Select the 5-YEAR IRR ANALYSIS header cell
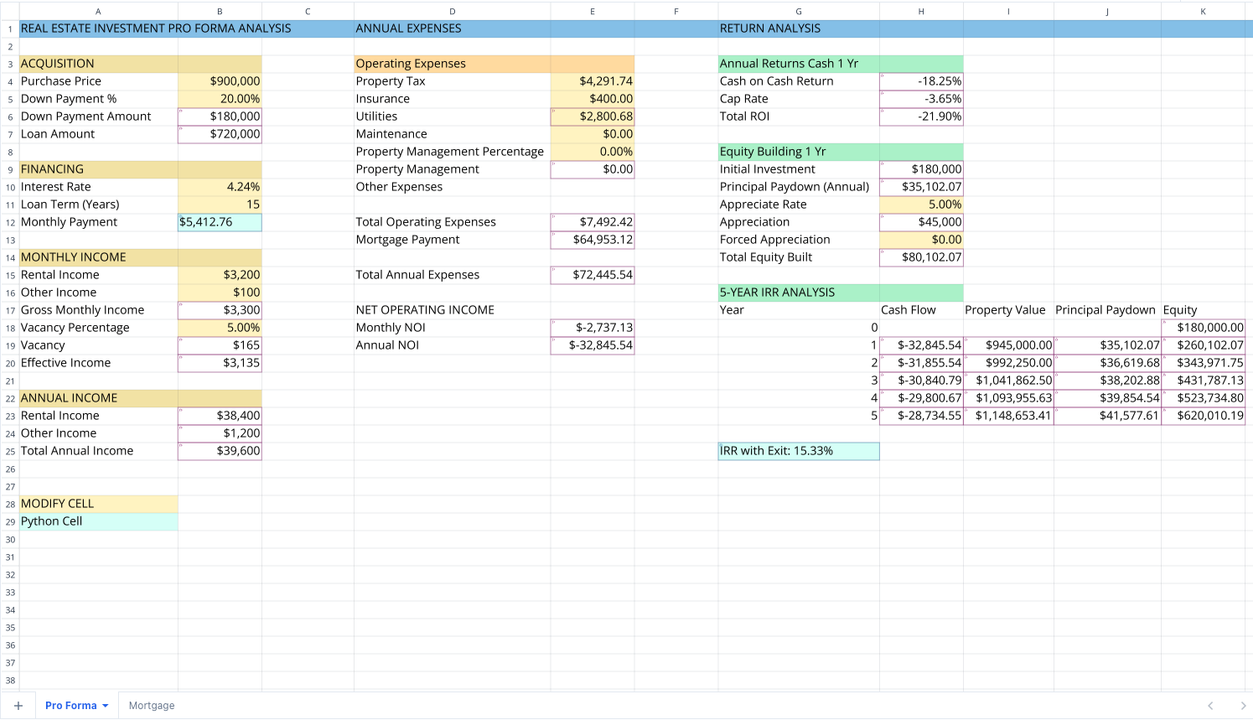Image resolution: width=1253 pixels, height=720 pixels. coord(798,292)
